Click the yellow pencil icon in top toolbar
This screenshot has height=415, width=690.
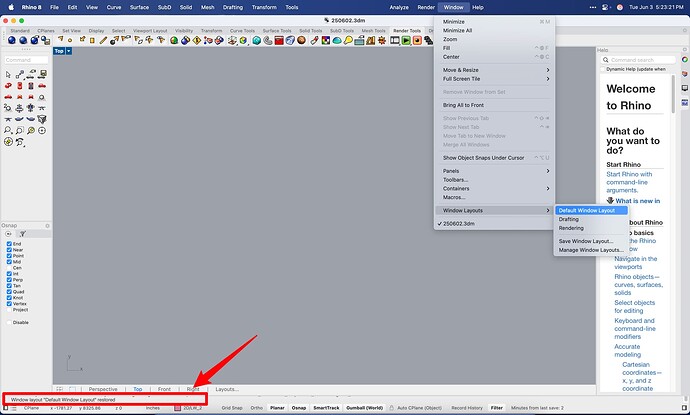pos(103,40)
